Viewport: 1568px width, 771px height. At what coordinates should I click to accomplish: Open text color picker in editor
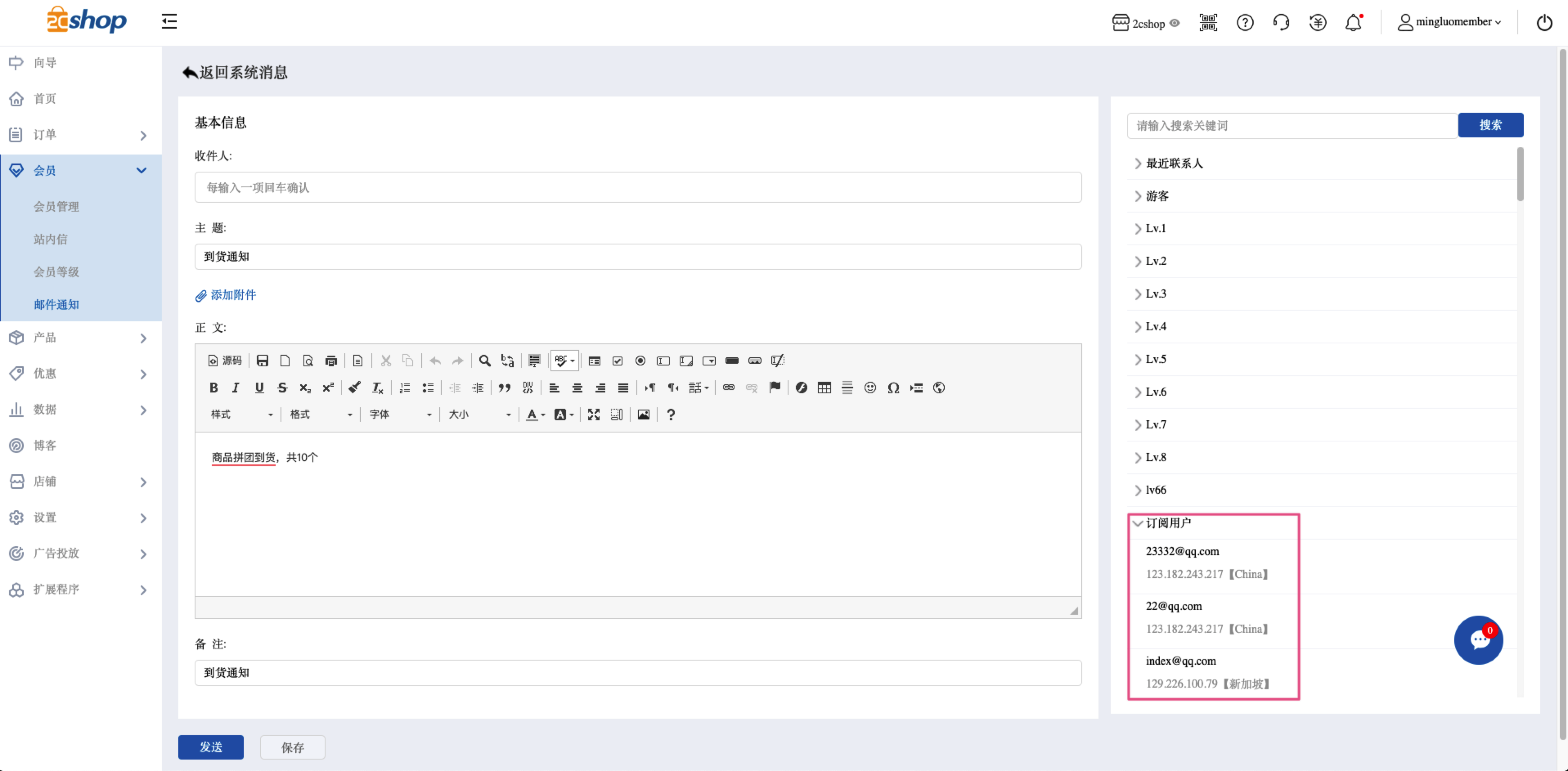[535, 415]
